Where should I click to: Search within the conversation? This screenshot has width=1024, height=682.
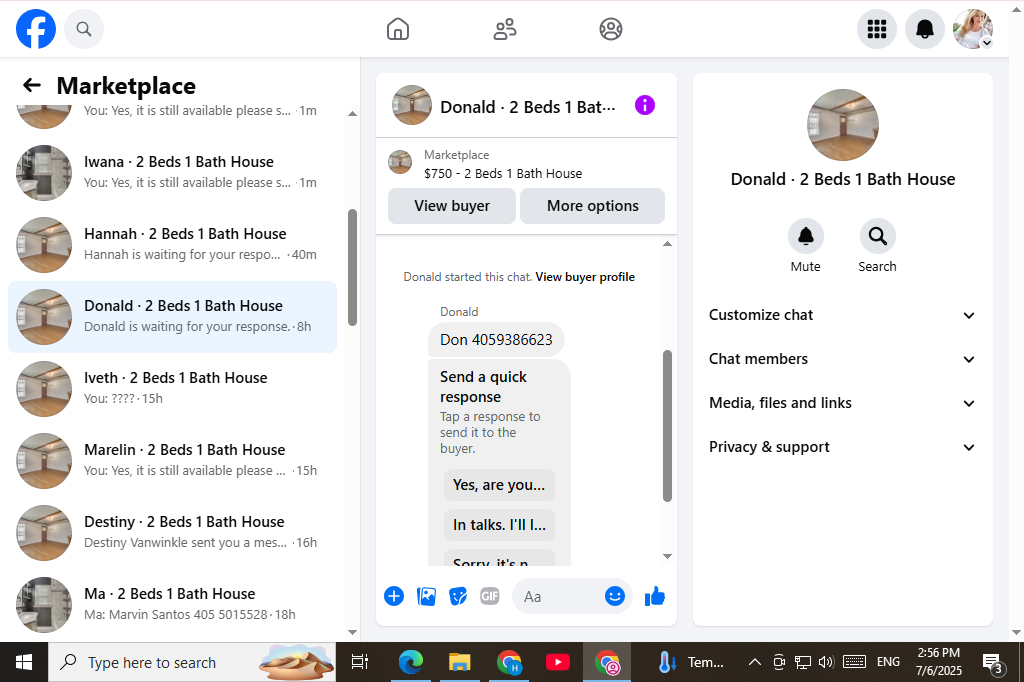(x=877, y=245)
